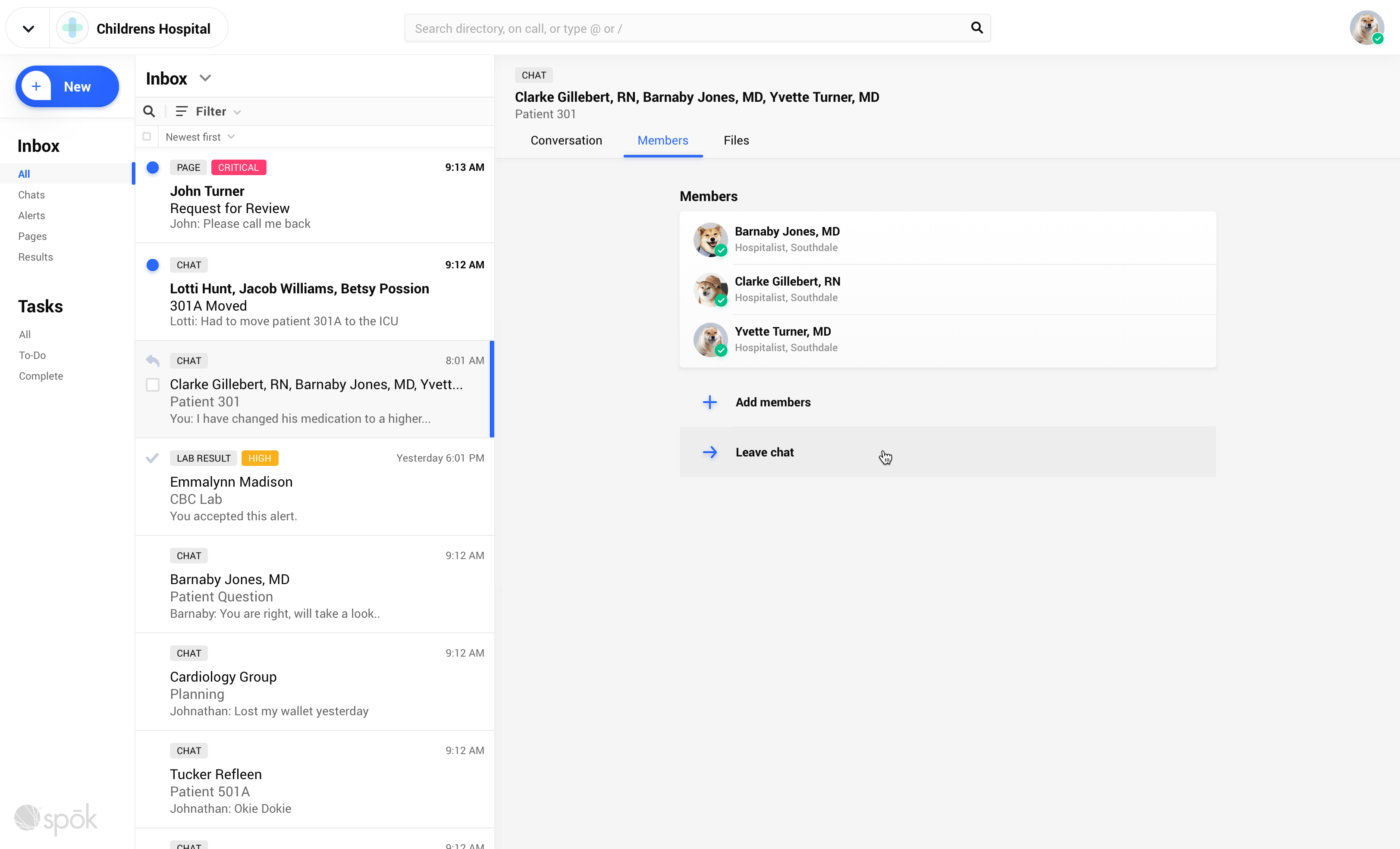1400x849 pixels.
Task: Check the box on Clarke Gillebert Patient 301 chat
Action: coord(152,385)
